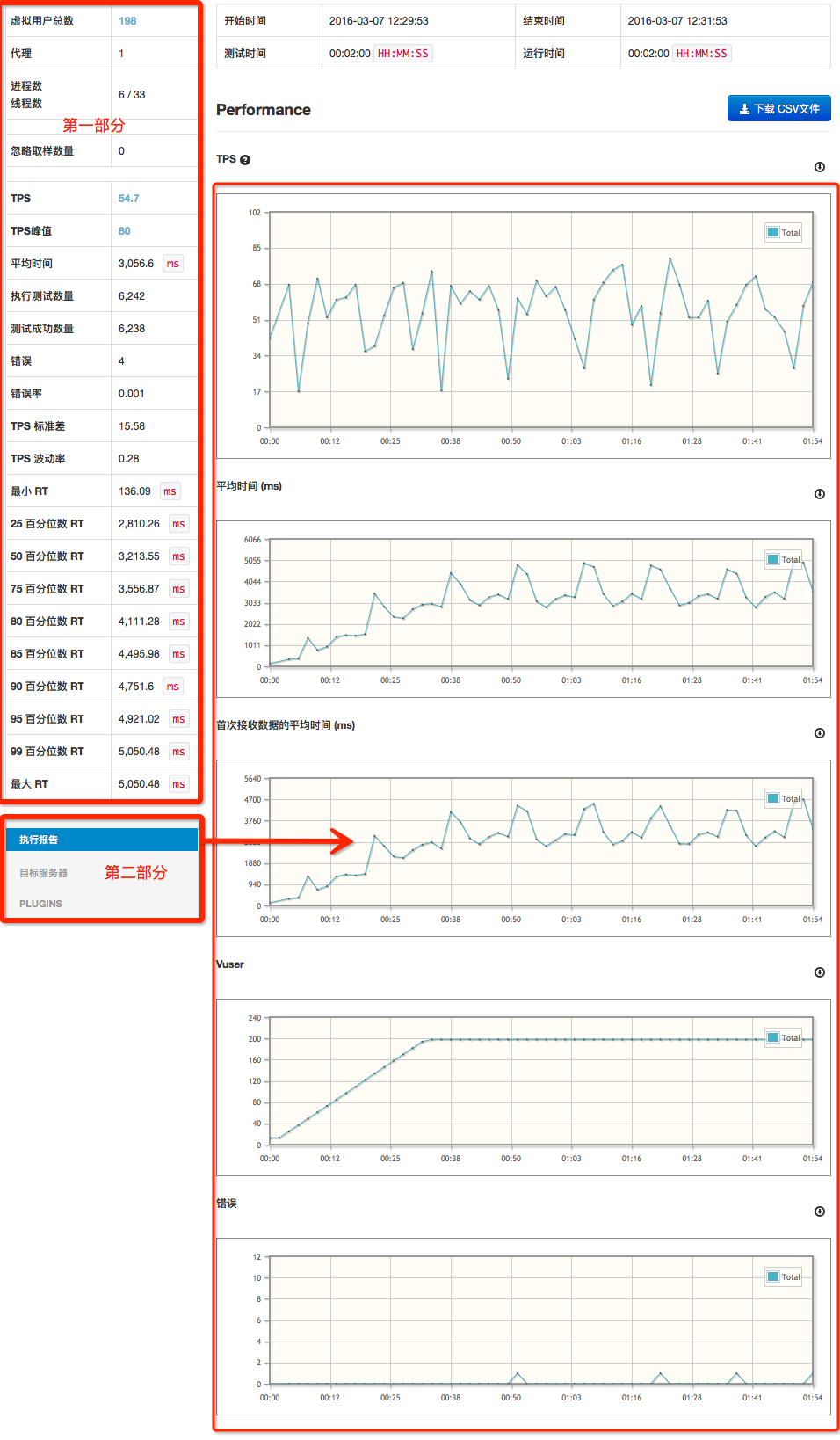
Task: Click the TPS value 54.7
Action: pyautogui.click(x=128, y=199)
